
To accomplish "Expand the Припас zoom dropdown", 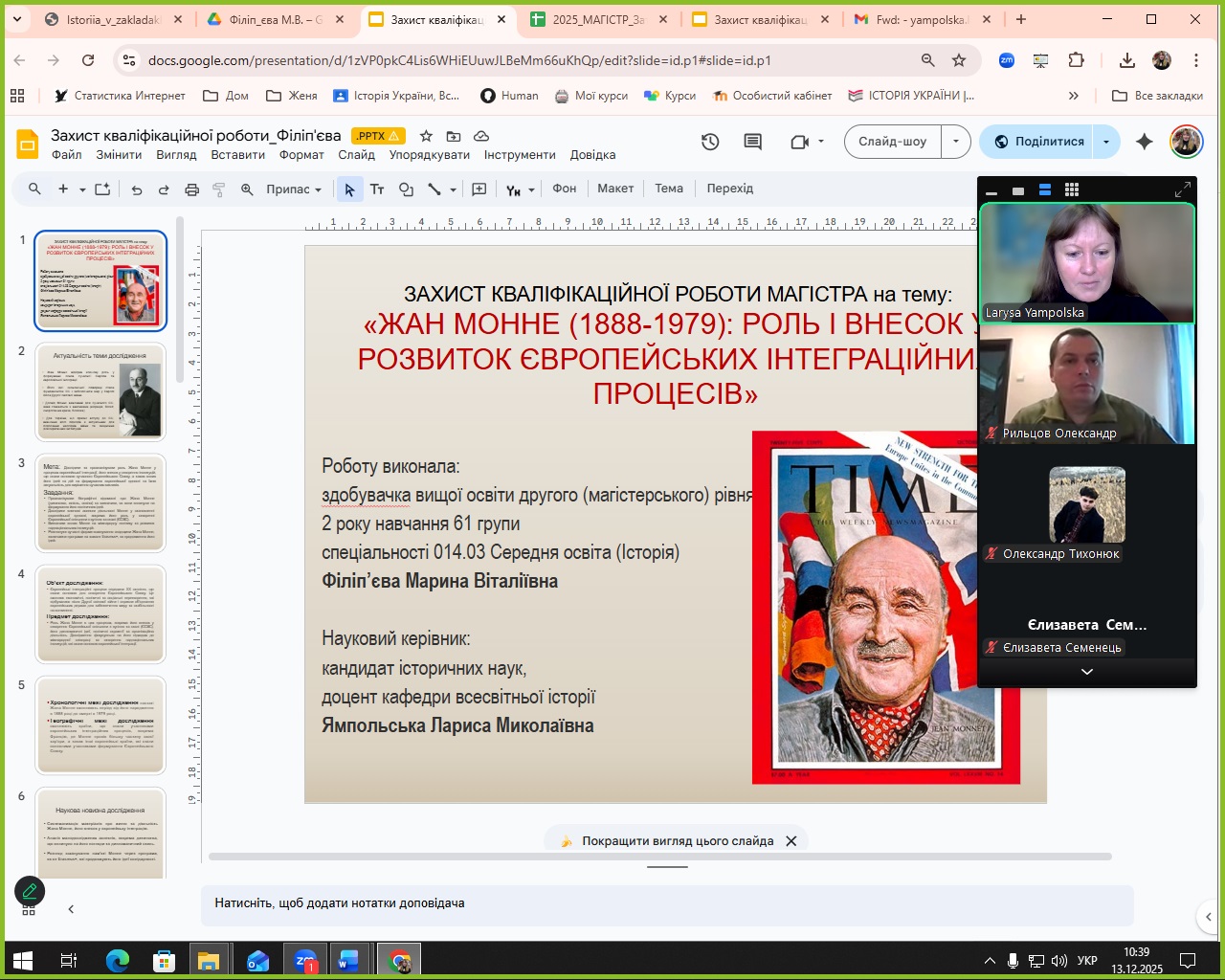I will (294, 189).
